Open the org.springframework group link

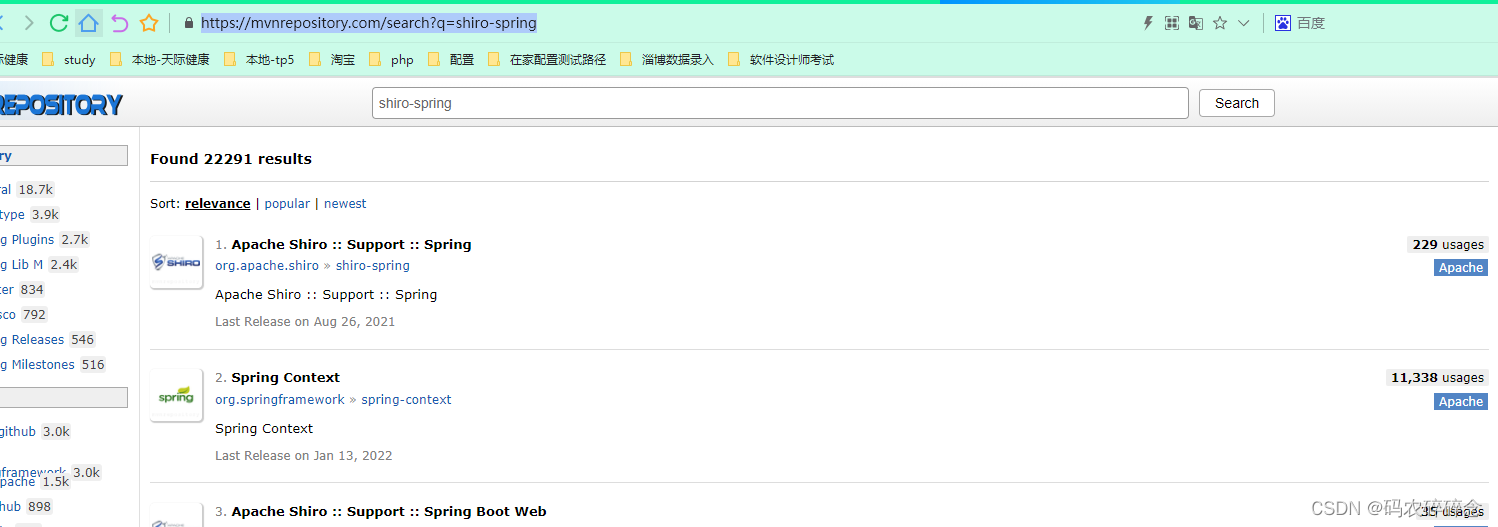(280, 399)
